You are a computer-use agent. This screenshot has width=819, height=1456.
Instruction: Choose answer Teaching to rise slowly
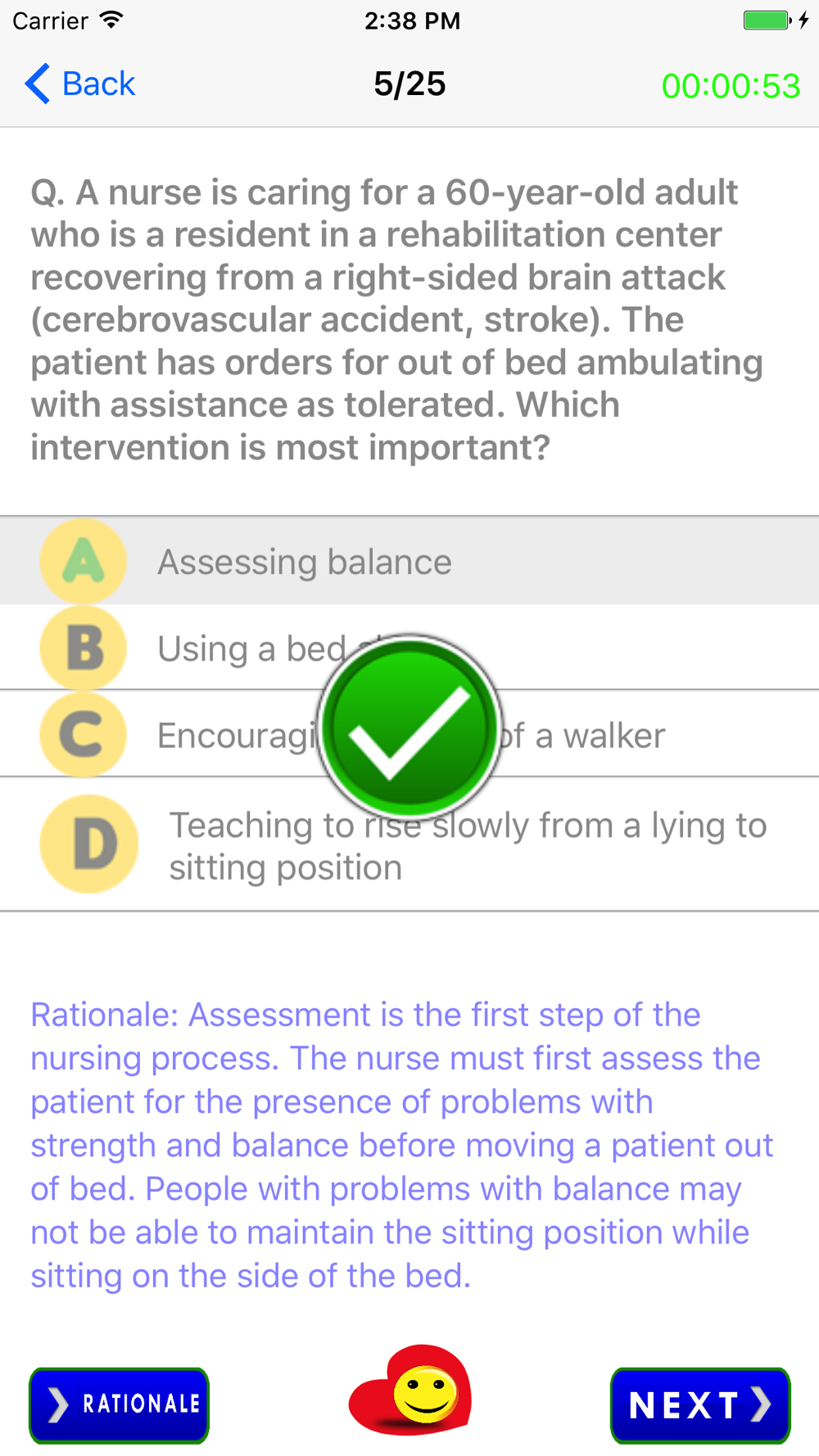(x=409, y=843)
